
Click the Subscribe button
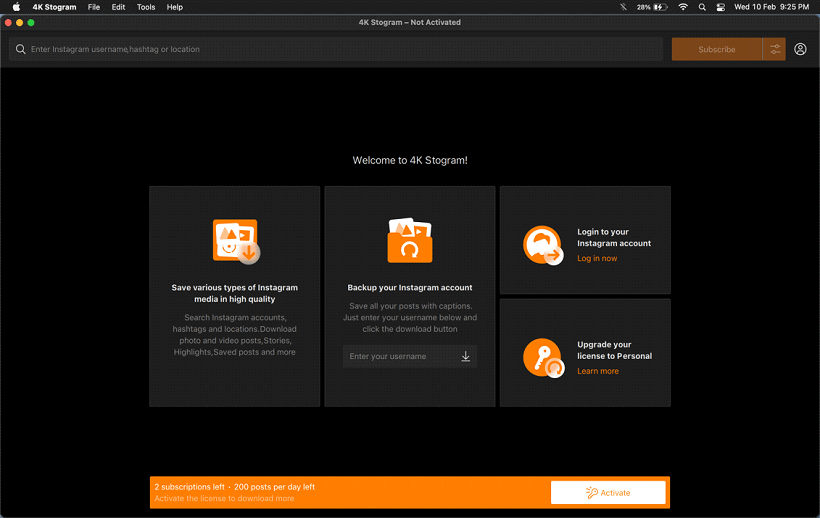point(716,49)
